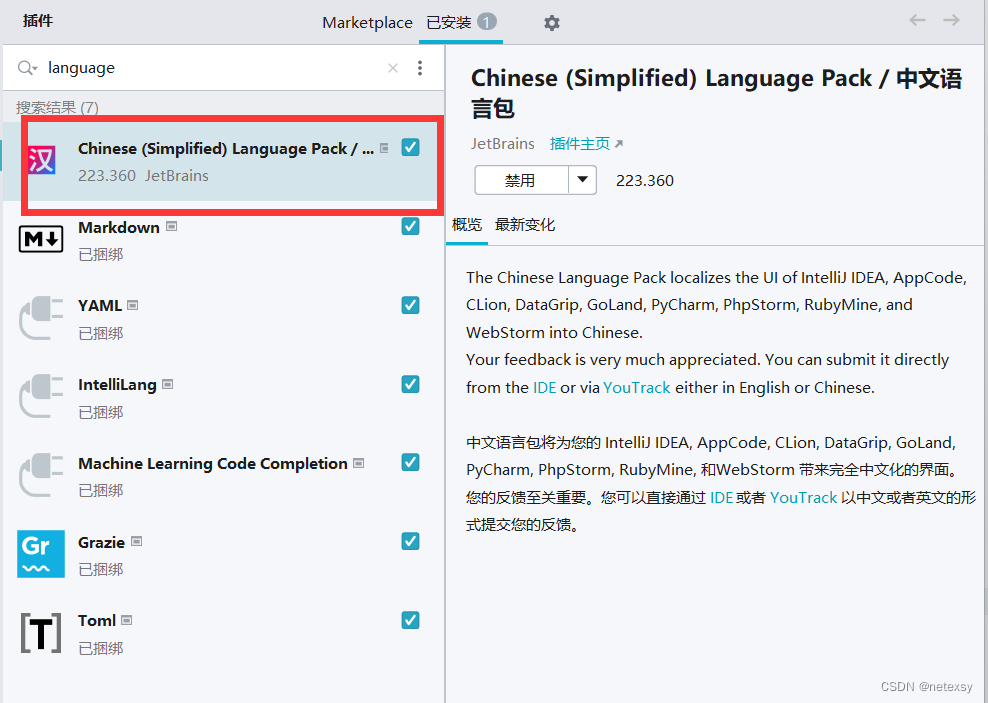The width and height of the screenshot is (988, 703).
Task: Click the Markdown plugin icon
Action: pyautogui.click(x=41, y=239)
